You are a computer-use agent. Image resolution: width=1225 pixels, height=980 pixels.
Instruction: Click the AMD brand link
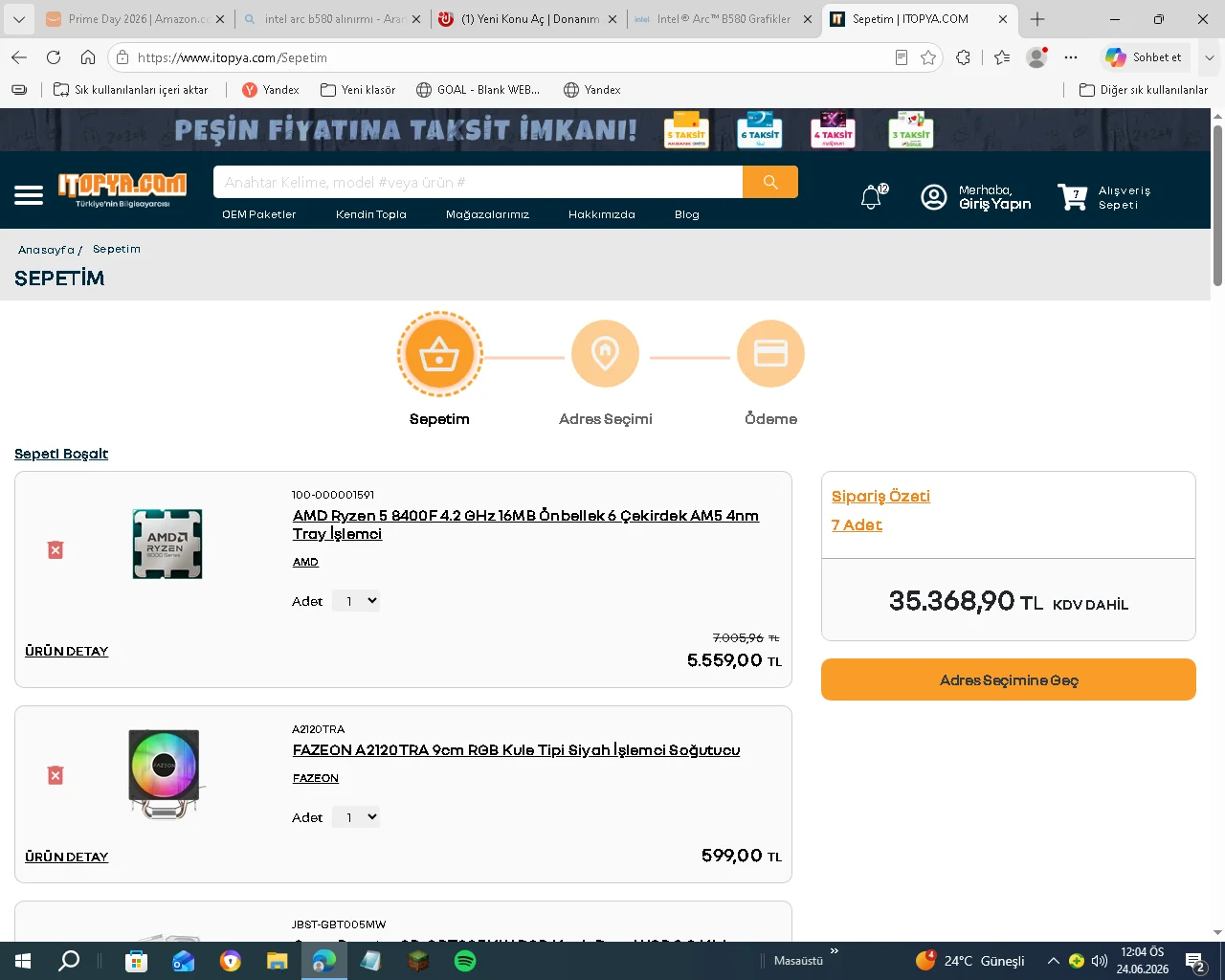click(305, 562)
